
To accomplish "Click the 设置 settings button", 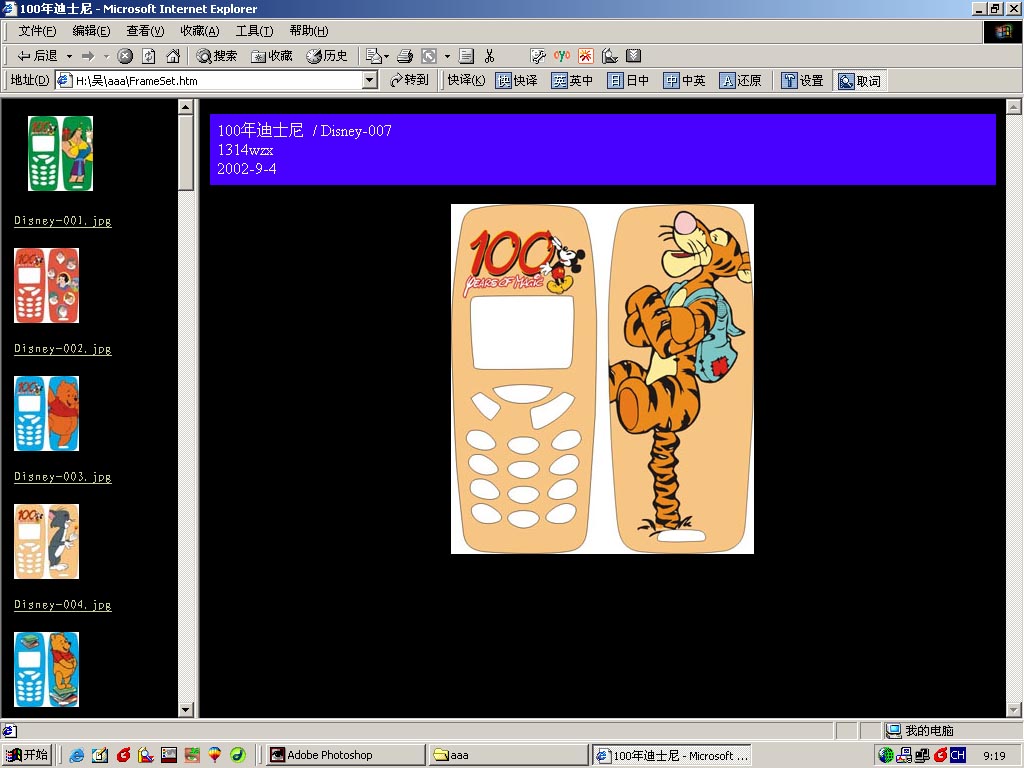I will [x=803, y=81].
